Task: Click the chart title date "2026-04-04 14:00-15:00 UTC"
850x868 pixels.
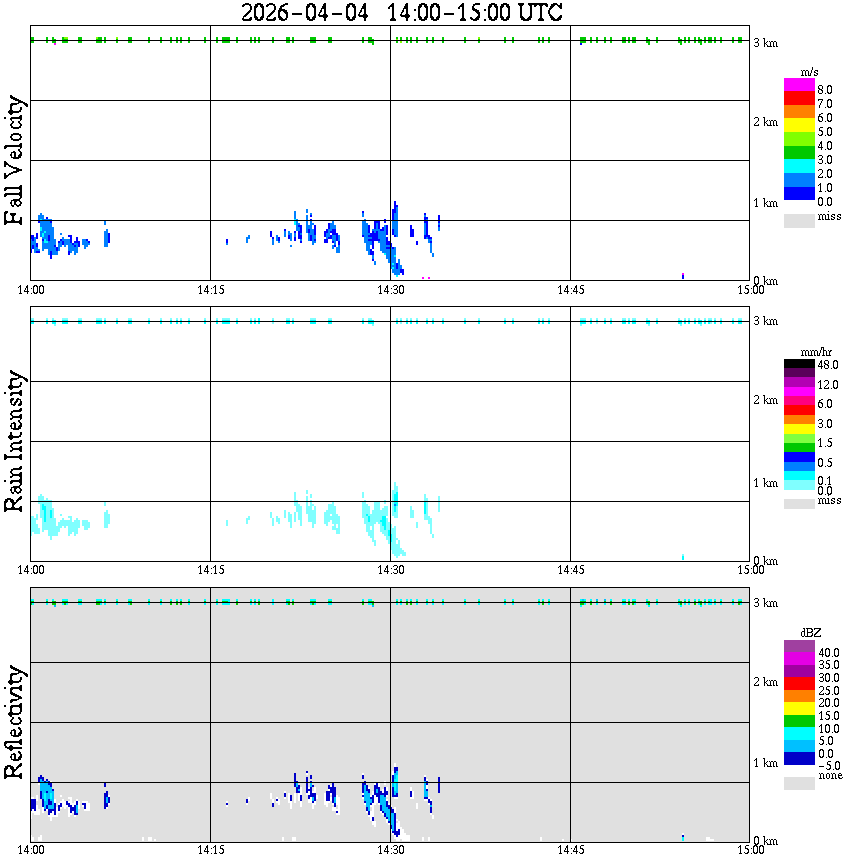Action: tap(401, 12)
